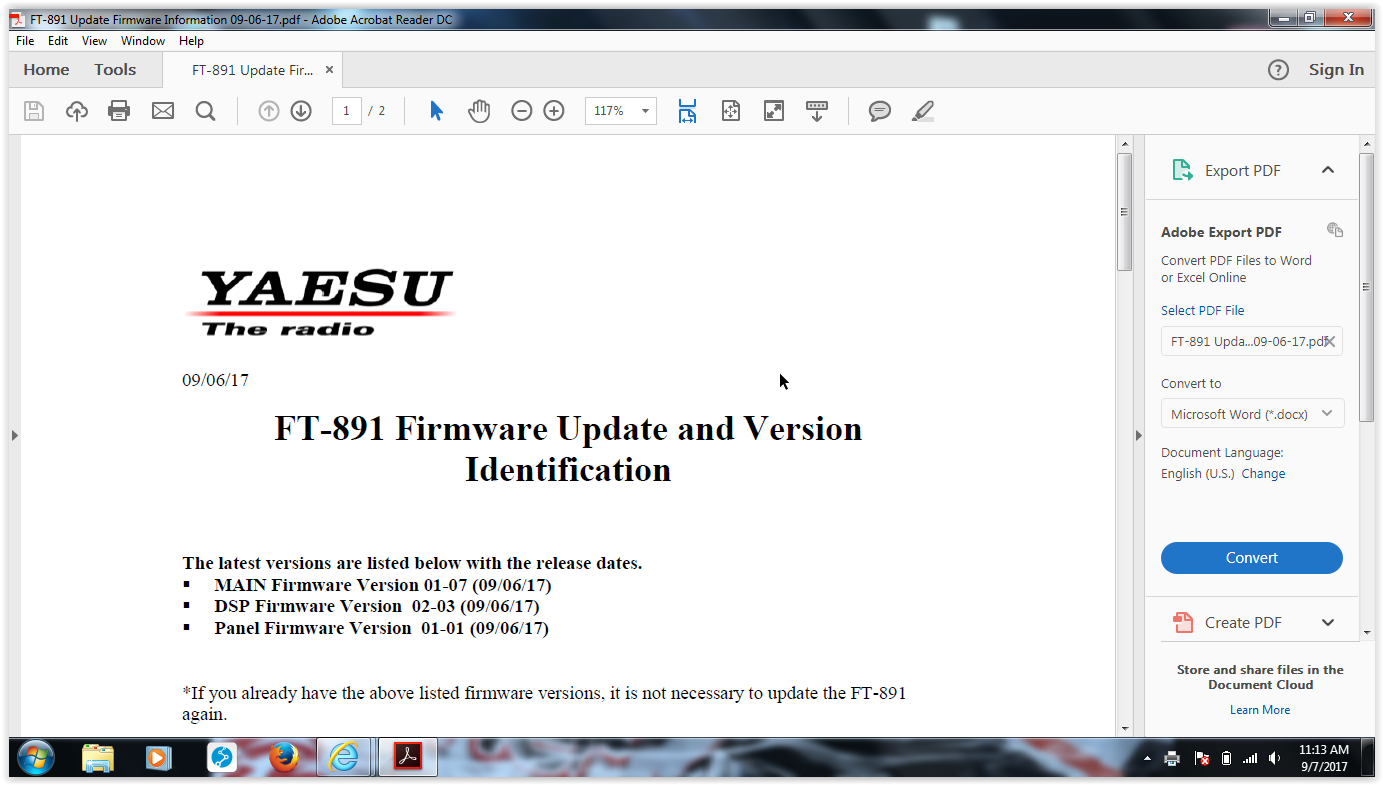Open the Find text magnifier tool
This screenshot has height=785, width=1383.
tap(206, 111)
